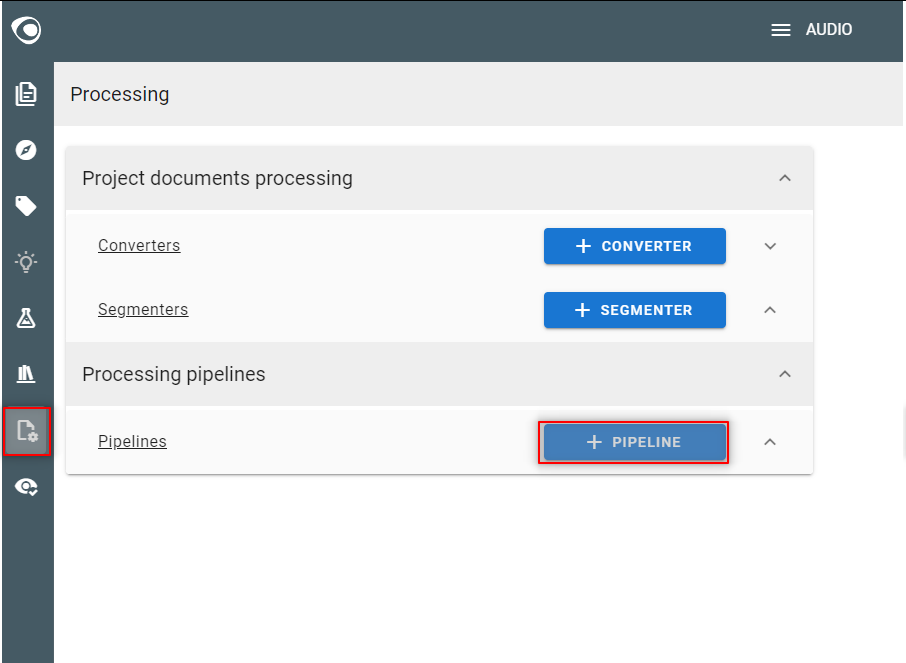
Task: Open the tag labels icon in sidebar
Action: click(26, 206)
